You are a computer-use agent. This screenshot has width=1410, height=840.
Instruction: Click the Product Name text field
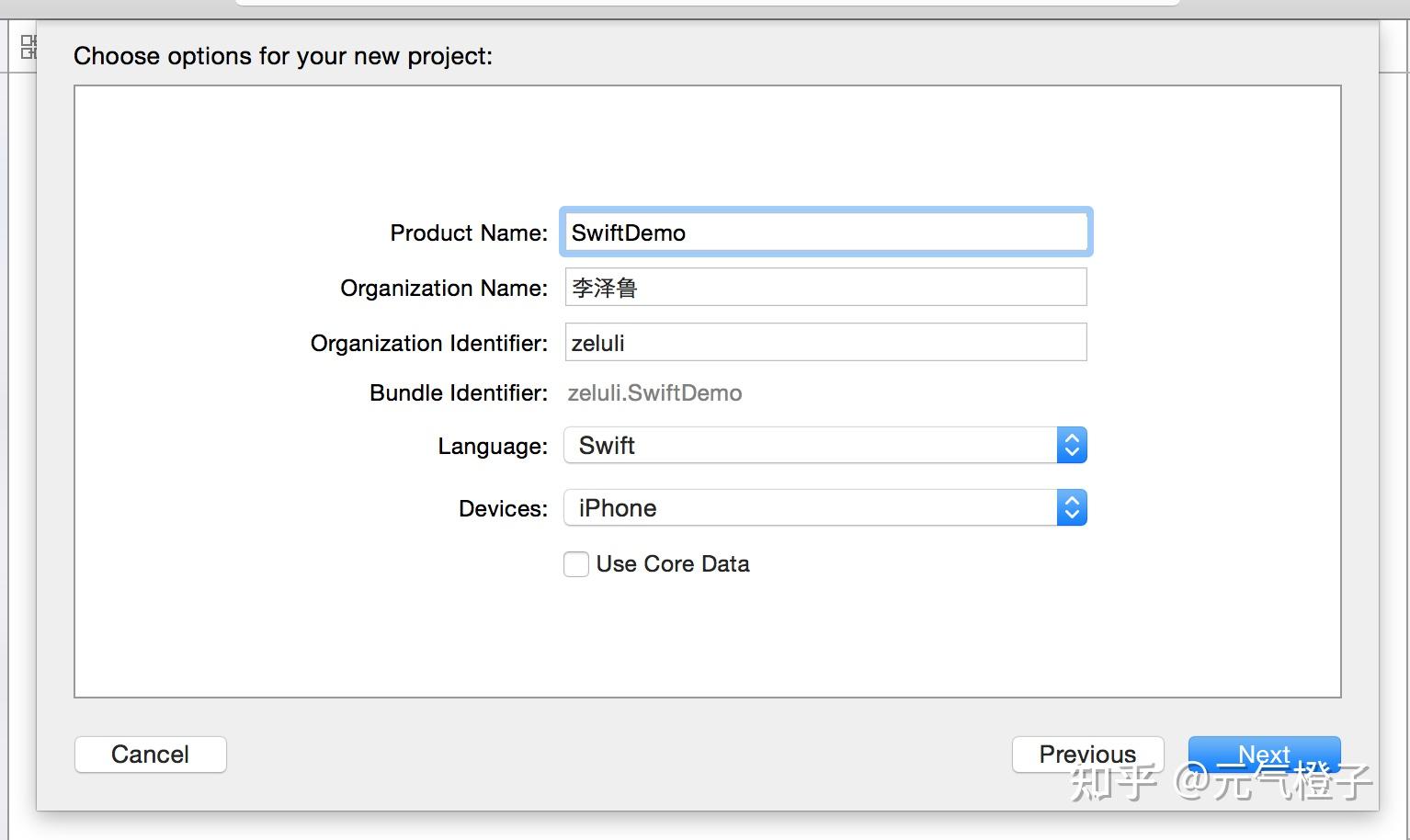tap(825, 233)
